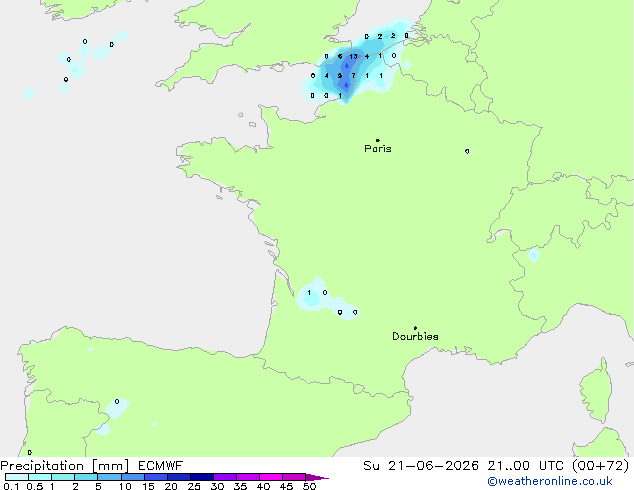This screenshot has height=490, width=634.
Task: Click the '30' legend scale label
Action: 217,486
